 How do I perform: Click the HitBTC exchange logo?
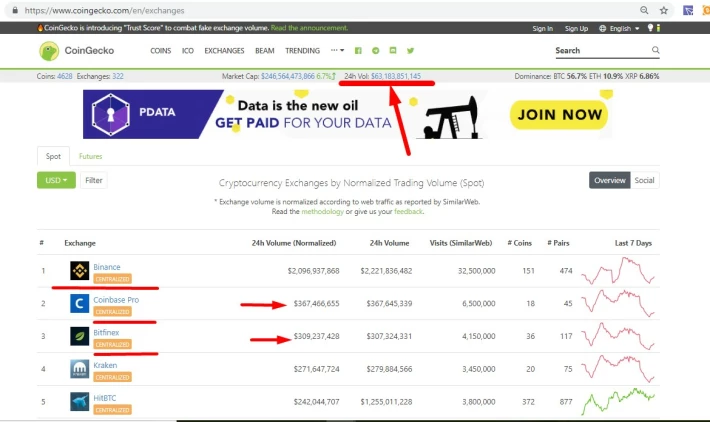[x=80, y=401]
